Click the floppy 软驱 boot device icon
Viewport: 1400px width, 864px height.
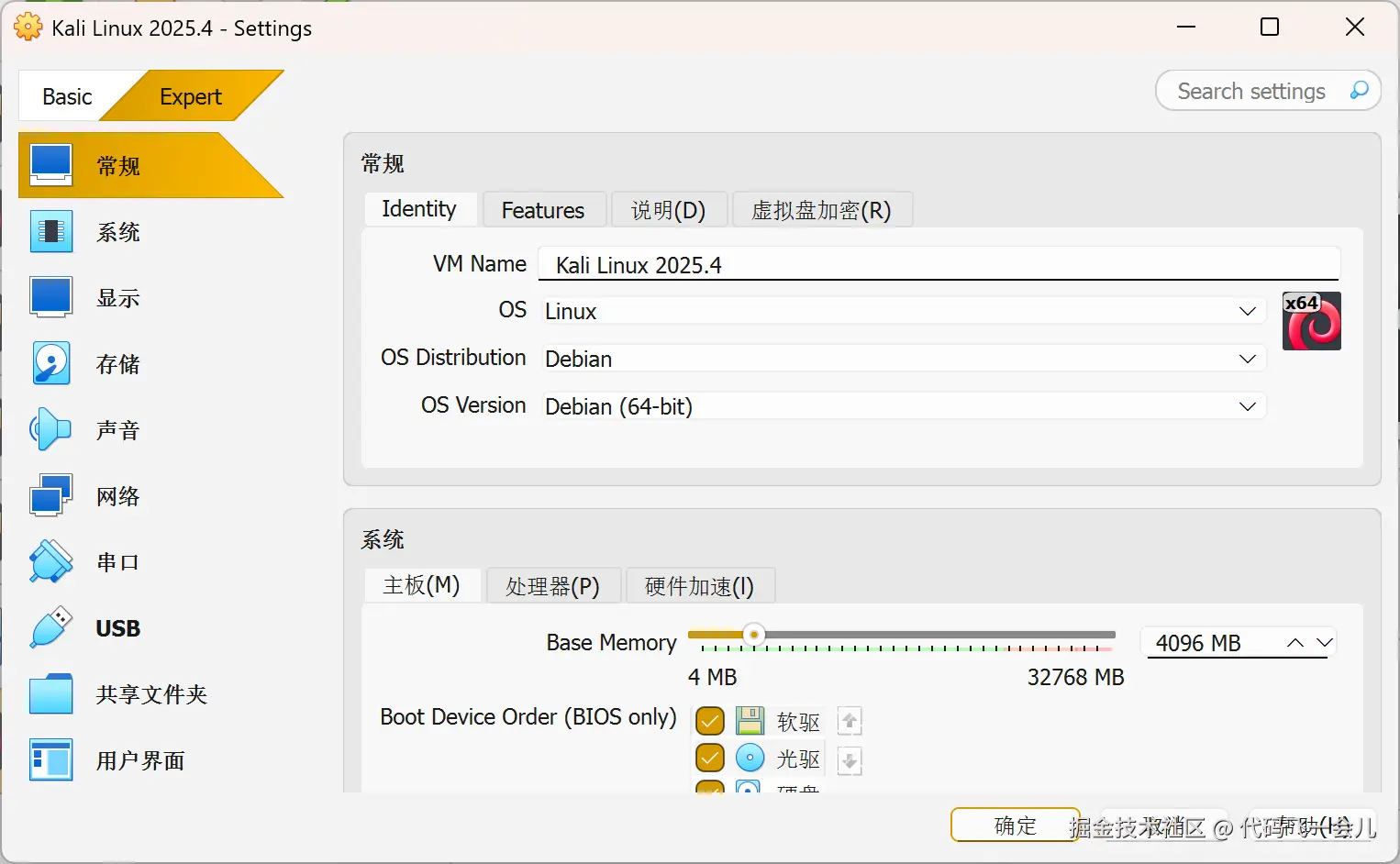point(750,721)
